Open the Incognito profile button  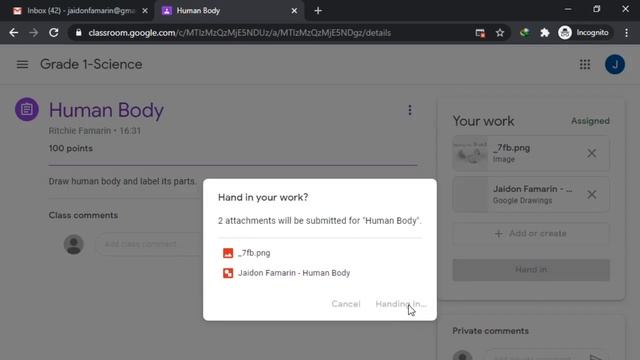pyautogui.click(x=583, y=33)
